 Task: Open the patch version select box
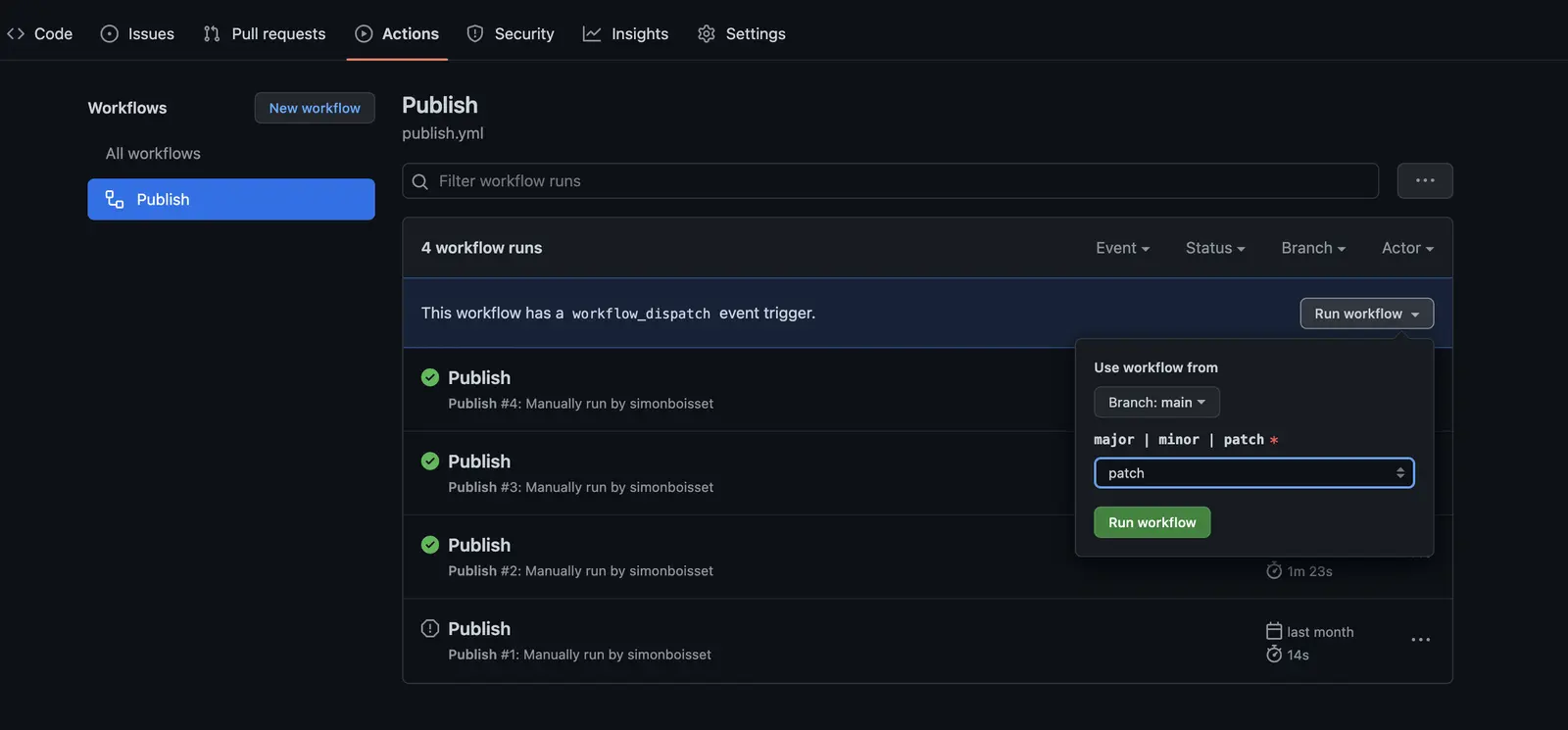1254,473
